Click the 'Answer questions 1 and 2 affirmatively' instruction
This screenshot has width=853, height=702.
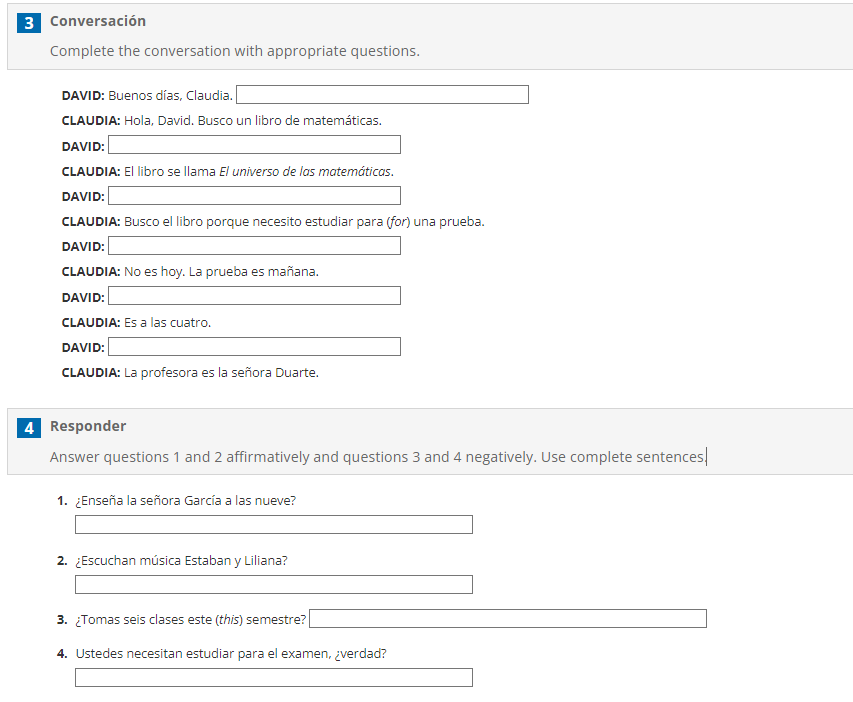(378, 457)
